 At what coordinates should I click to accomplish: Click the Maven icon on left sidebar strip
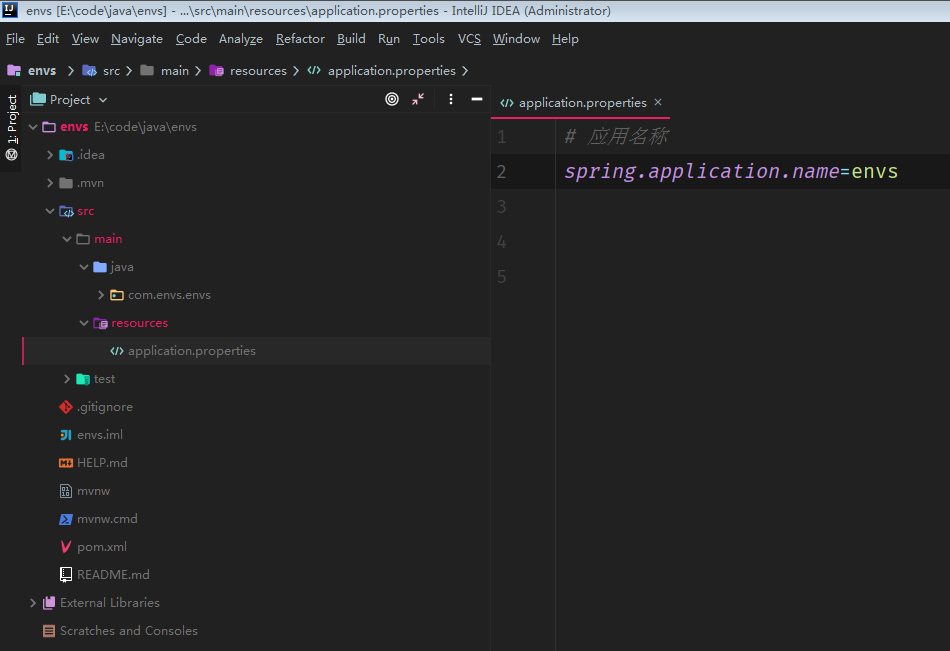pyautogui.click(x=12, y=155)
